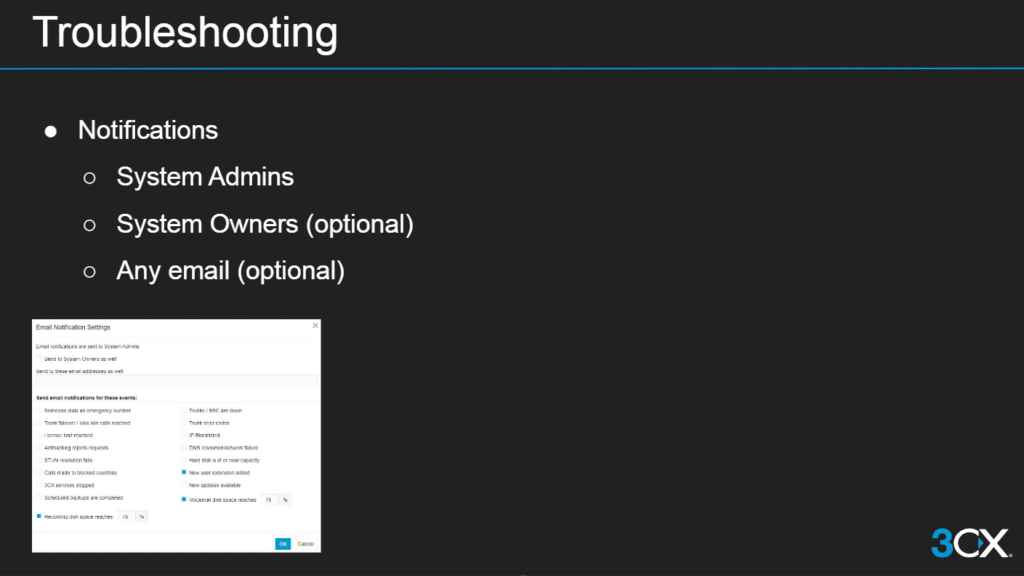Toggle Scheduled backups are completed
This screenshot has height=576, width=1024.
[x=41, y=497]
